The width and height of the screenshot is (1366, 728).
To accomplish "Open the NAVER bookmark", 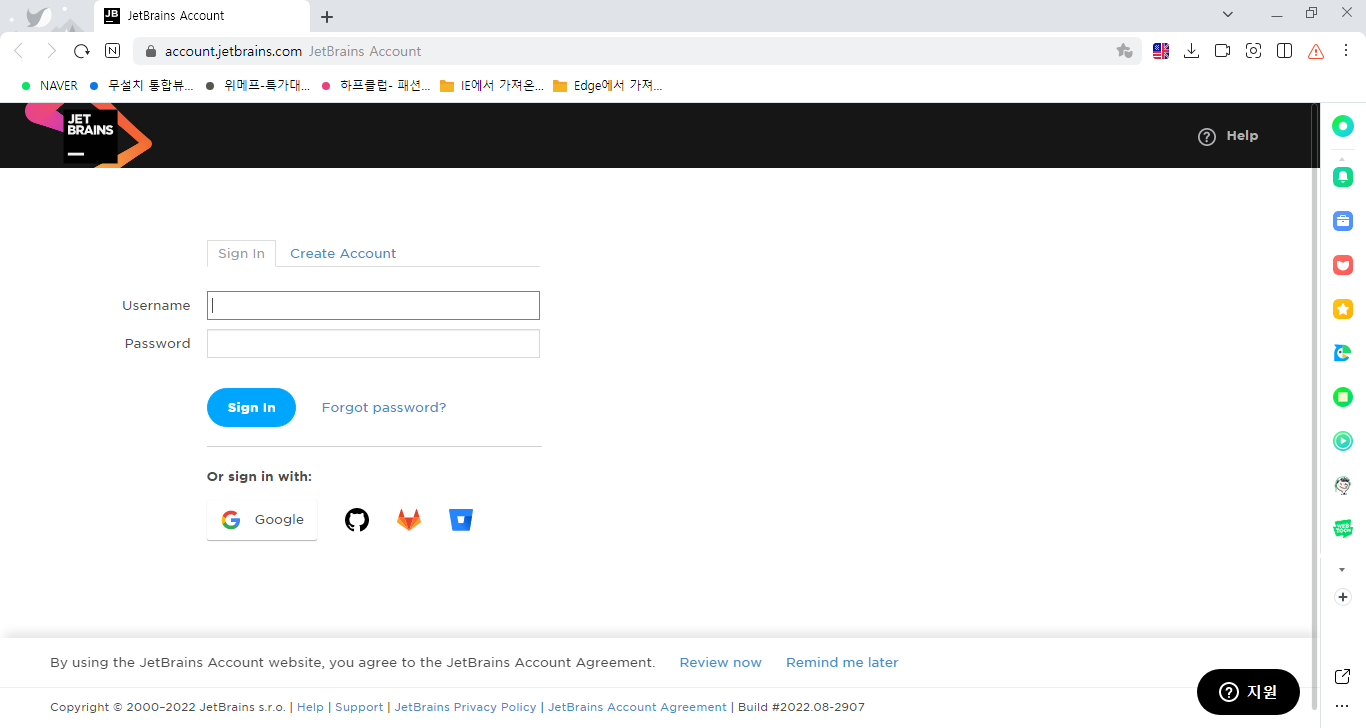I will [x=50, y=86].
